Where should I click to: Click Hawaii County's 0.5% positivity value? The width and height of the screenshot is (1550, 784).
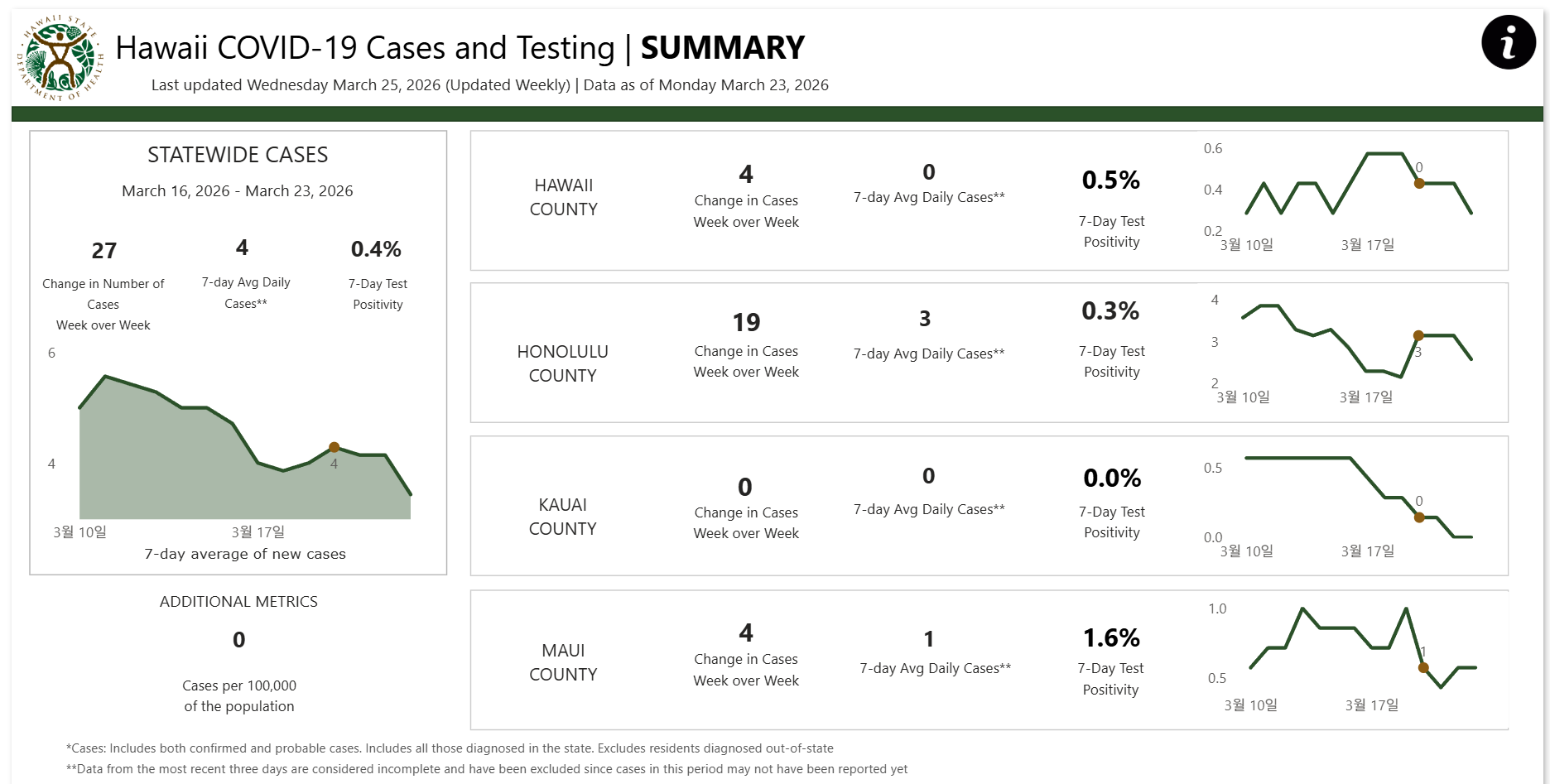click(1111, 180)
